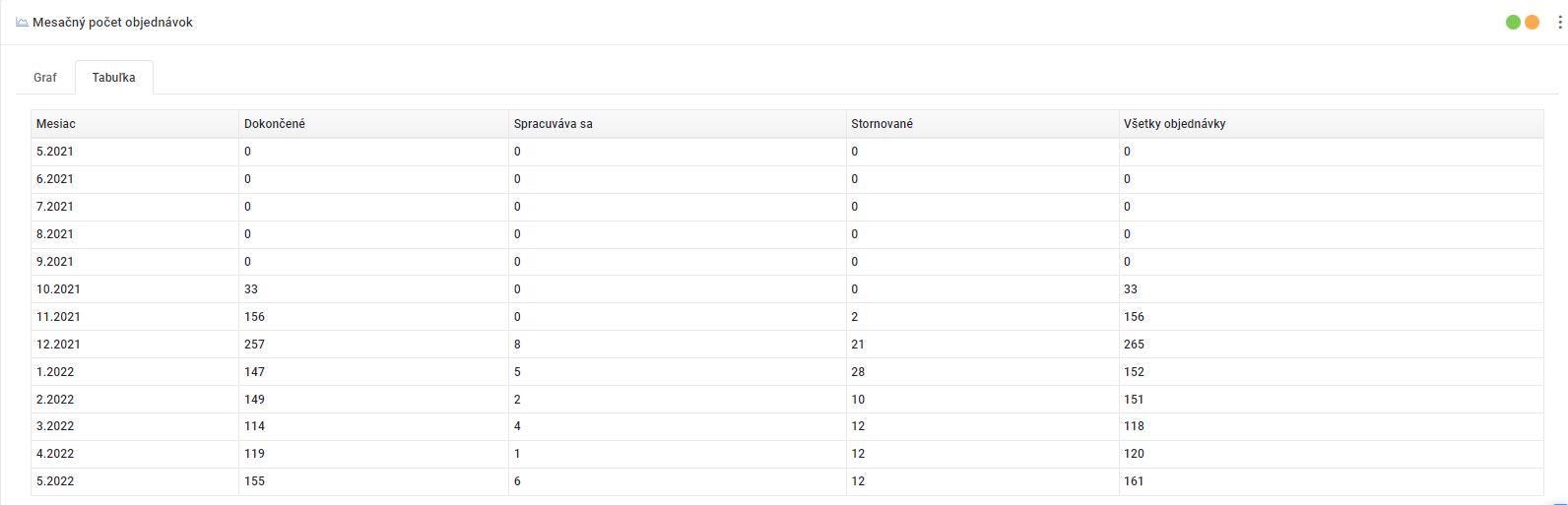Click the 10.2021 month cell

coord(58,289)
